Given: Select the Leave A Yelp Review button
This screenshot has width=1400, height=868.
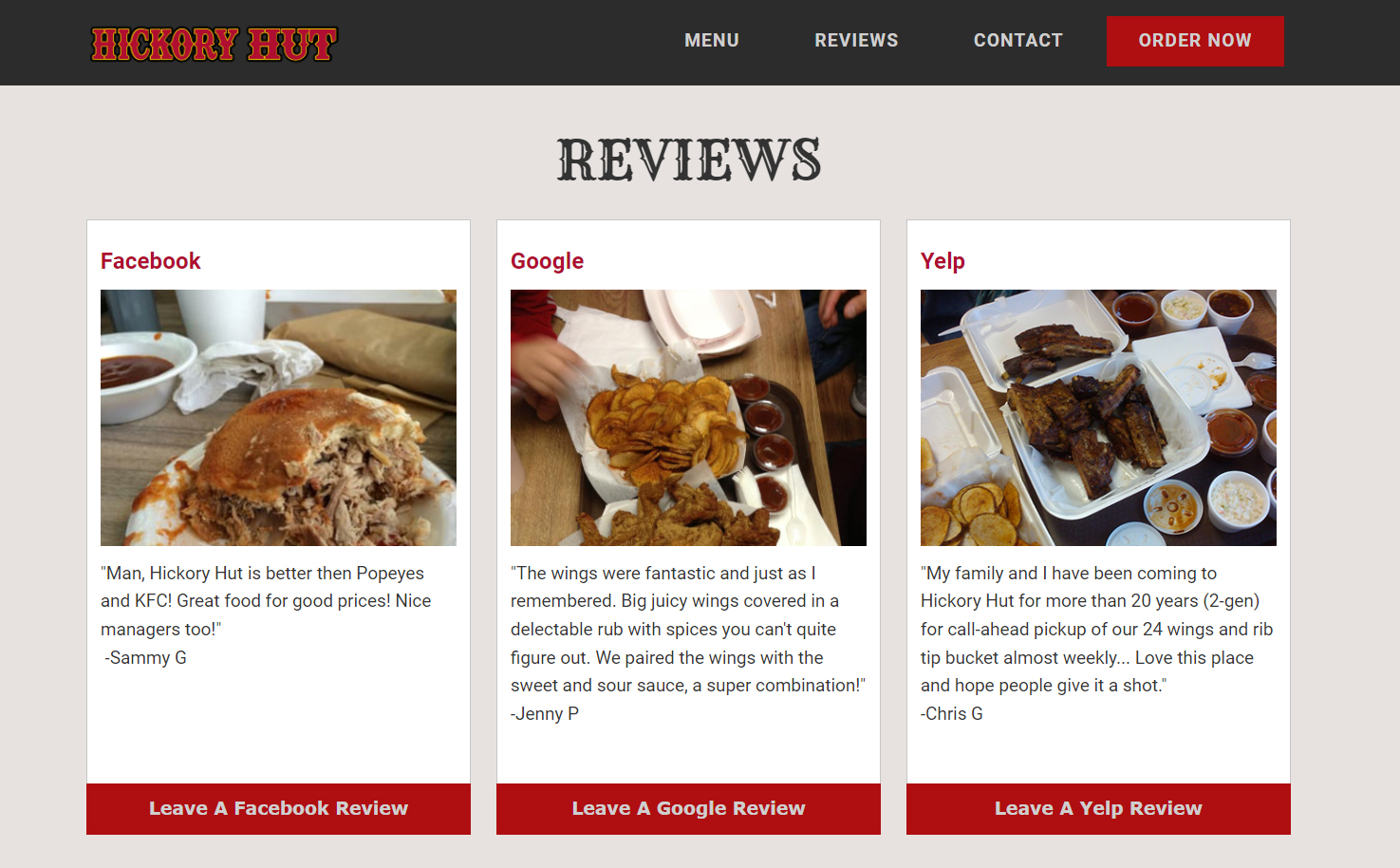Looking at the screenshot, I should tap(1098, 809).
